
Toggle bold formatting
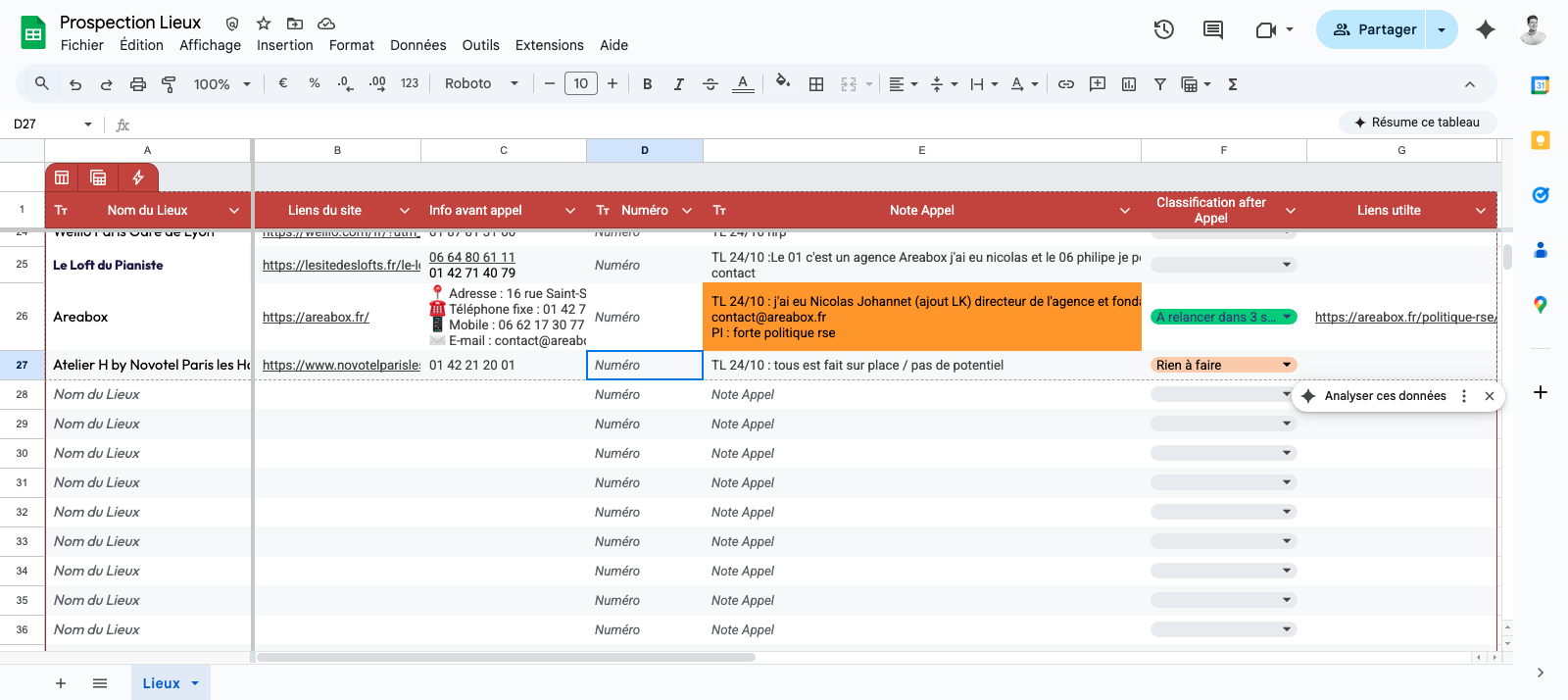(648, 84)
